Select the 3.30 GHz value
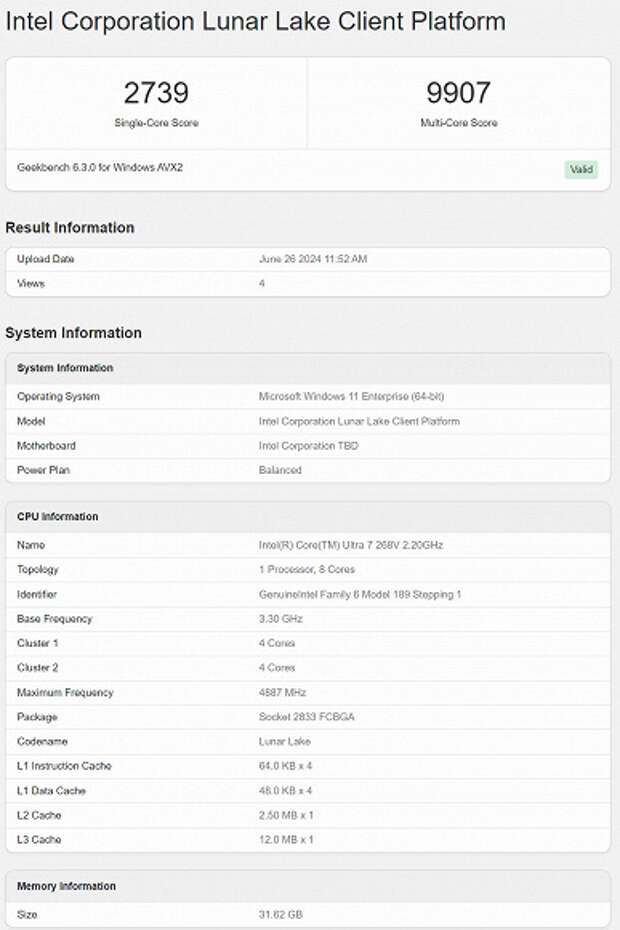Image resolution: width=620 pixels, height=930 pixels. [281, 619]
